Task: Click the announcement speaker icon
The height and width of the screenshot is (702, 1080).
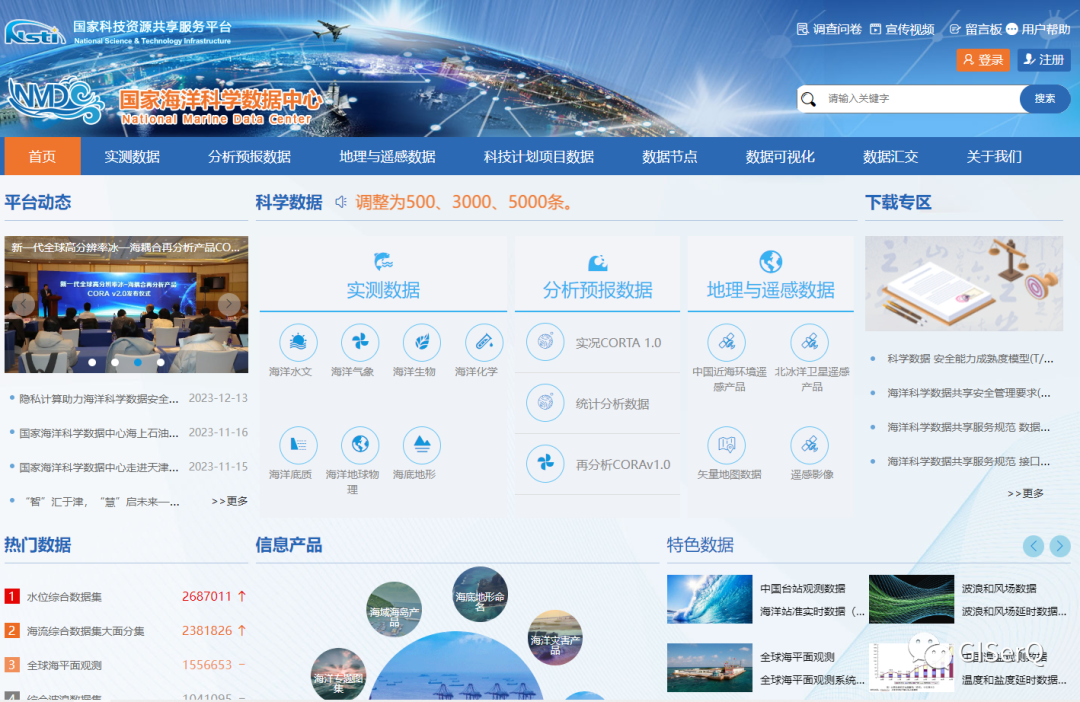Action: coord(340,202)
